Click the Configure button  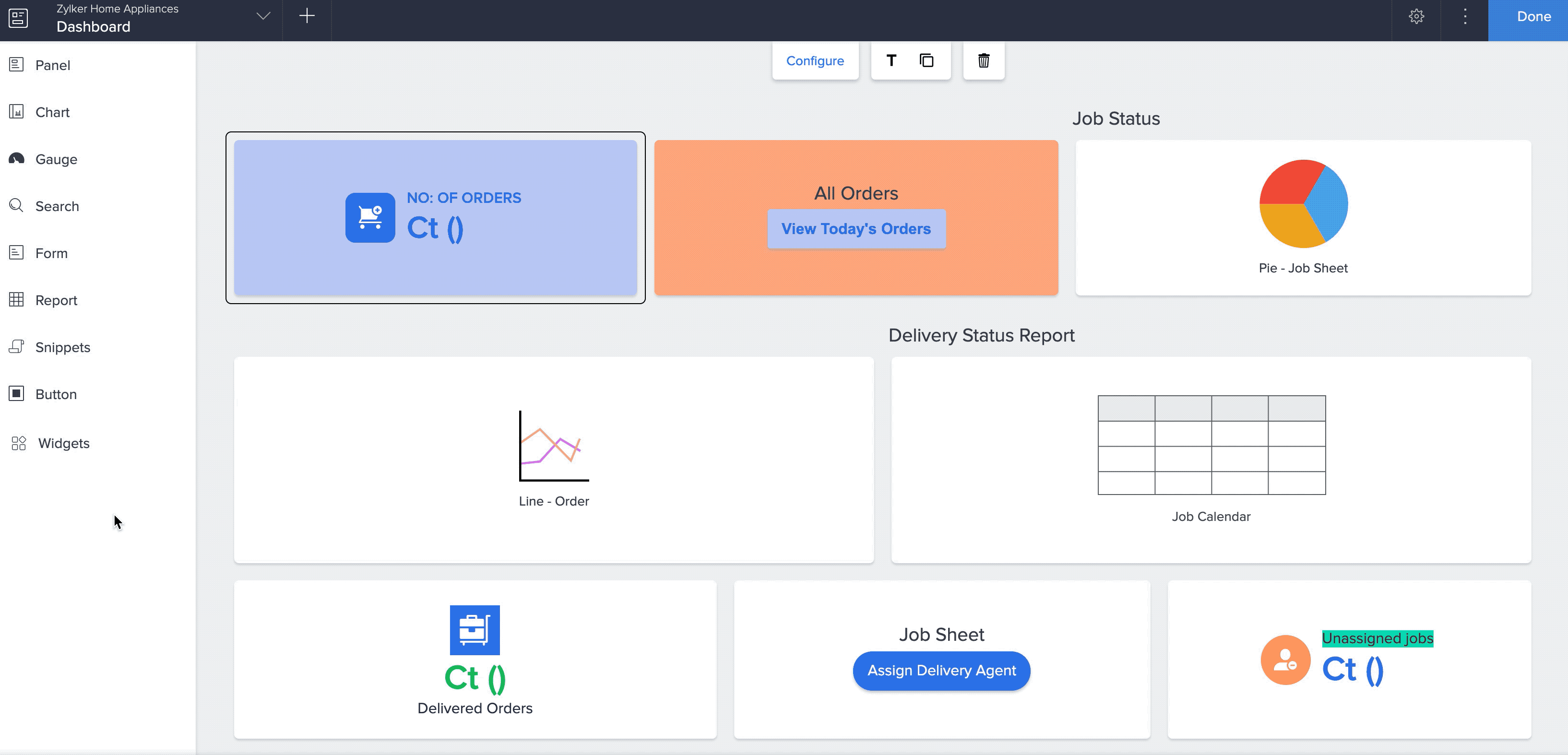coord(814,61)
